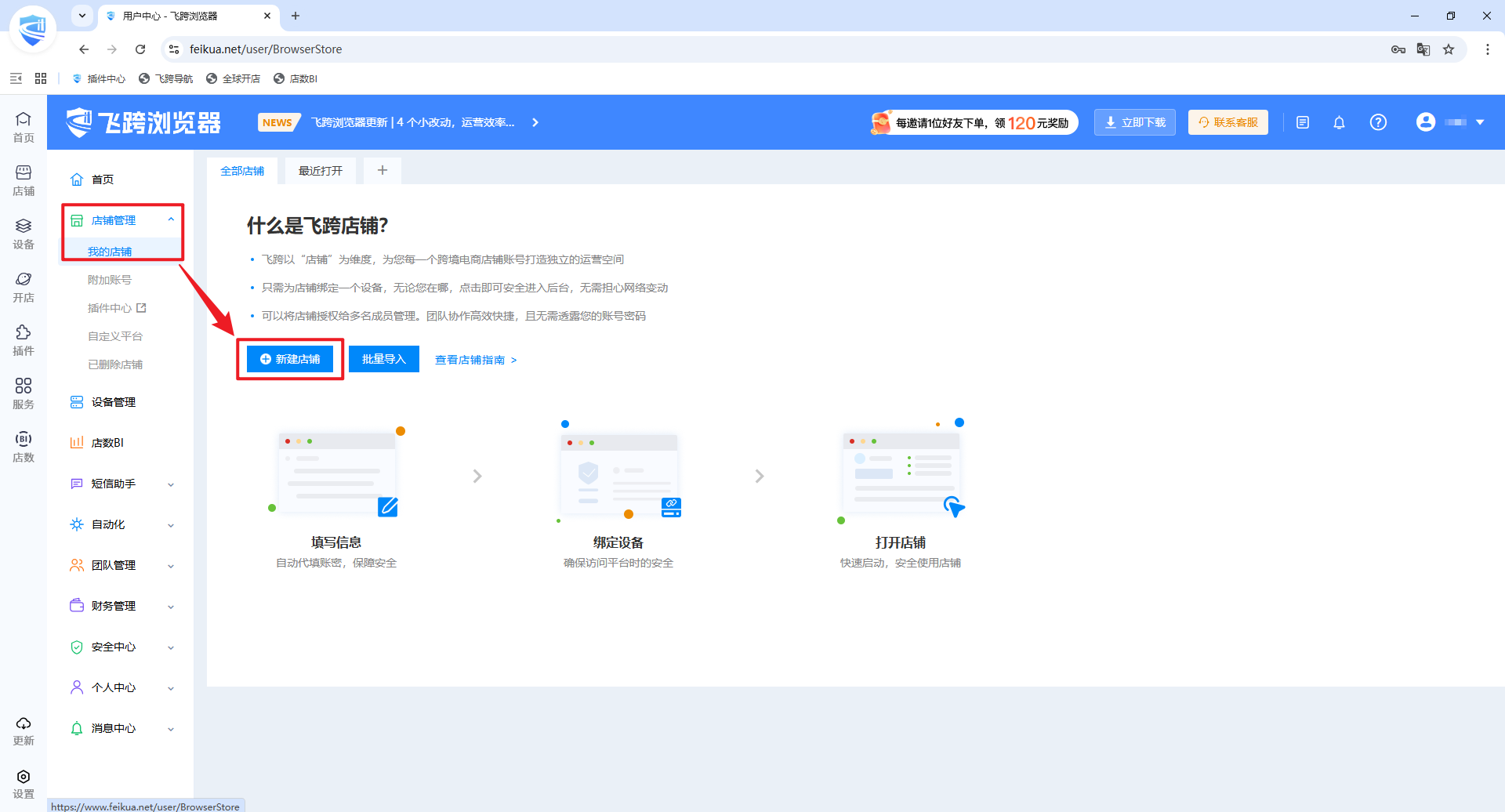
Task: Select 附加账号 in the side menu
Action: [x=110, y=280]
